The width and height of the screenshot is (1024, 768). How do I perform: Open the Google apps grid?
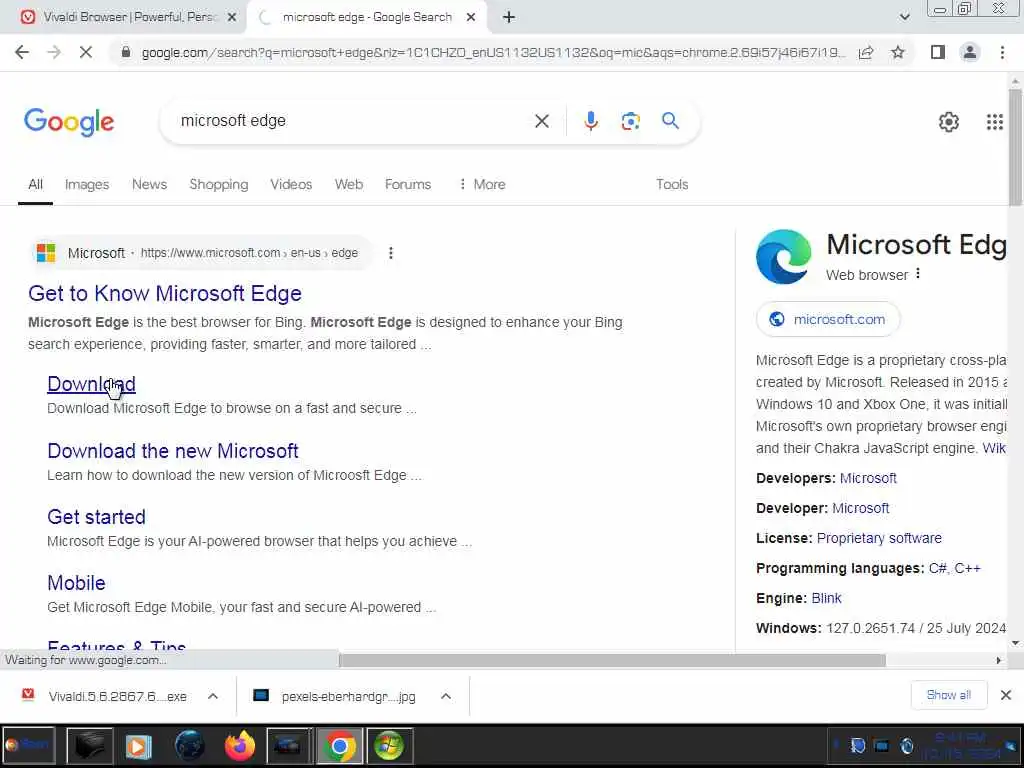[x=994, y=121]
